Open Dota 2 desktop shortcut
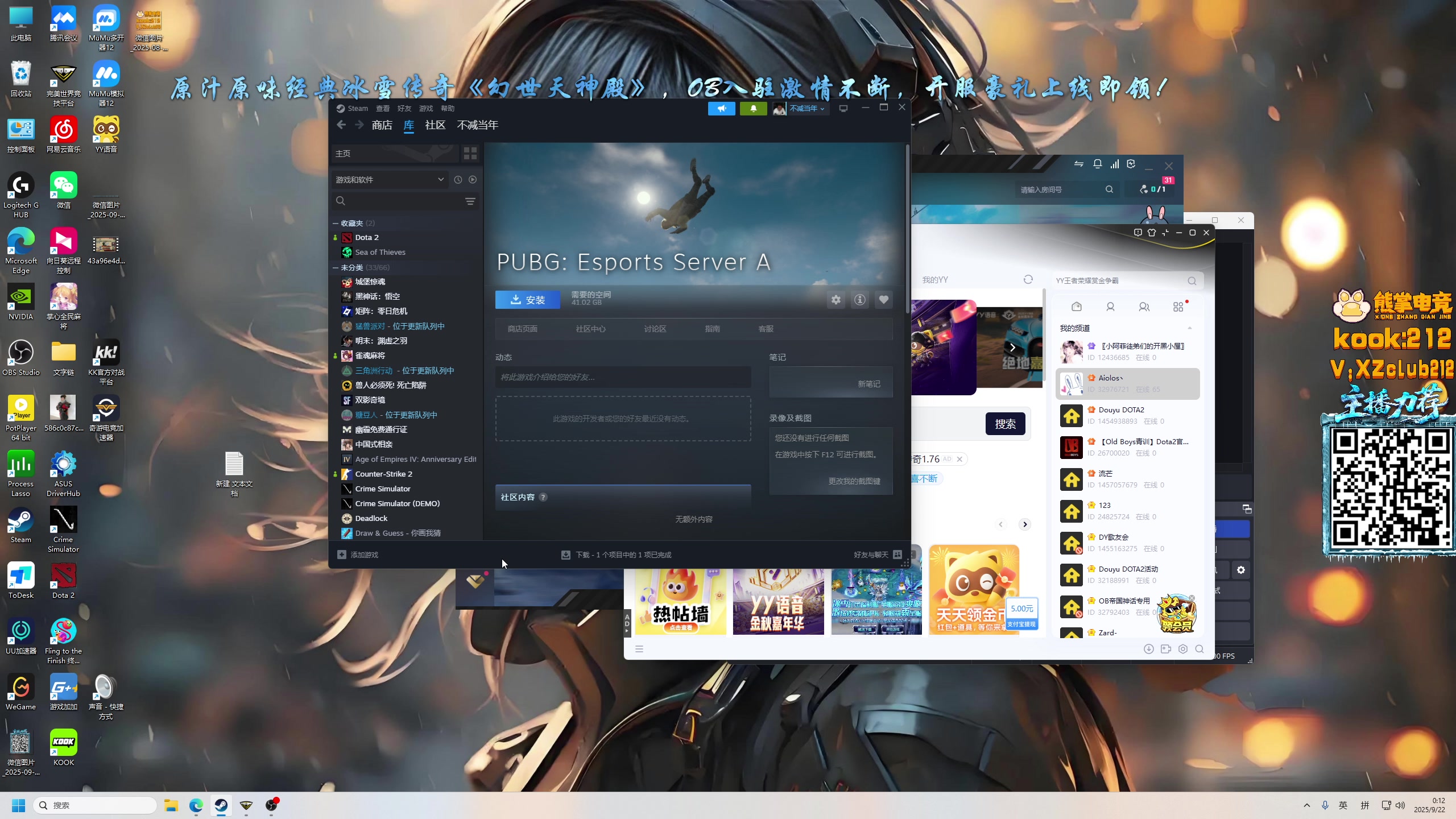Image resolution: width=1456 pixels, height=819 pixels. click(64, 581)
